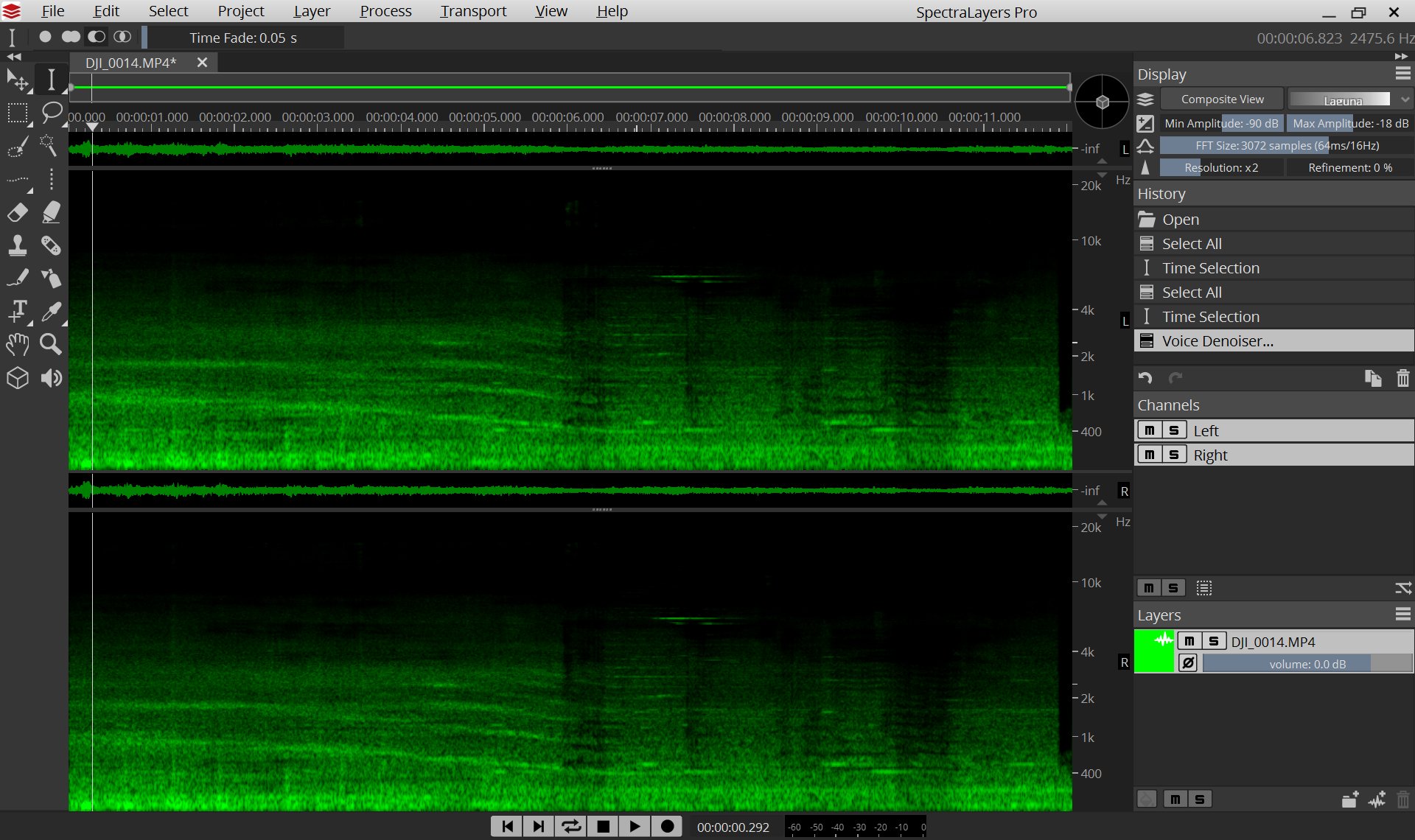Select the Zoom magnifier tool
The image size is (1415, 840).
51,344
